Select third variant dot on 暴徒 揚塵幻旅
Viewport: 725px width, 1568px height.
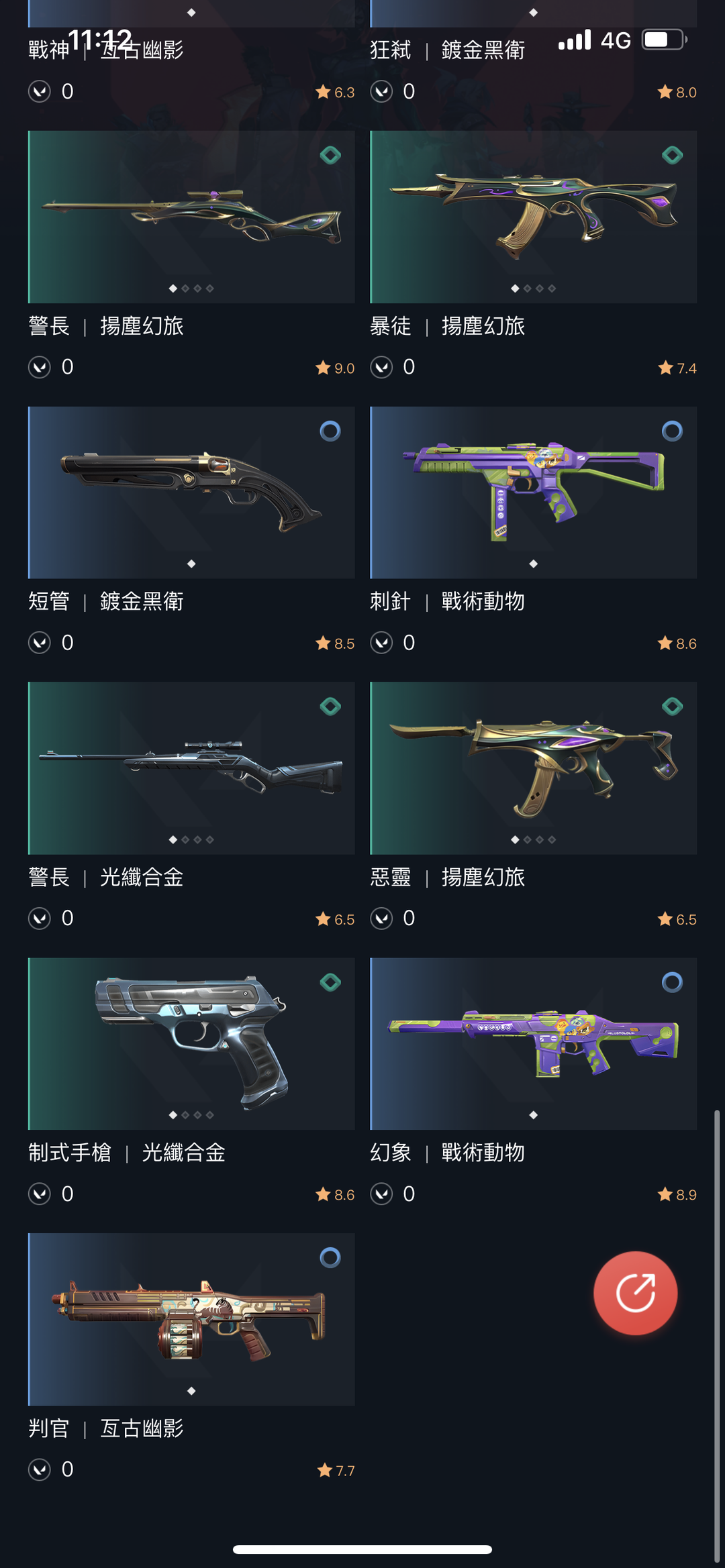tap(539, 289)
